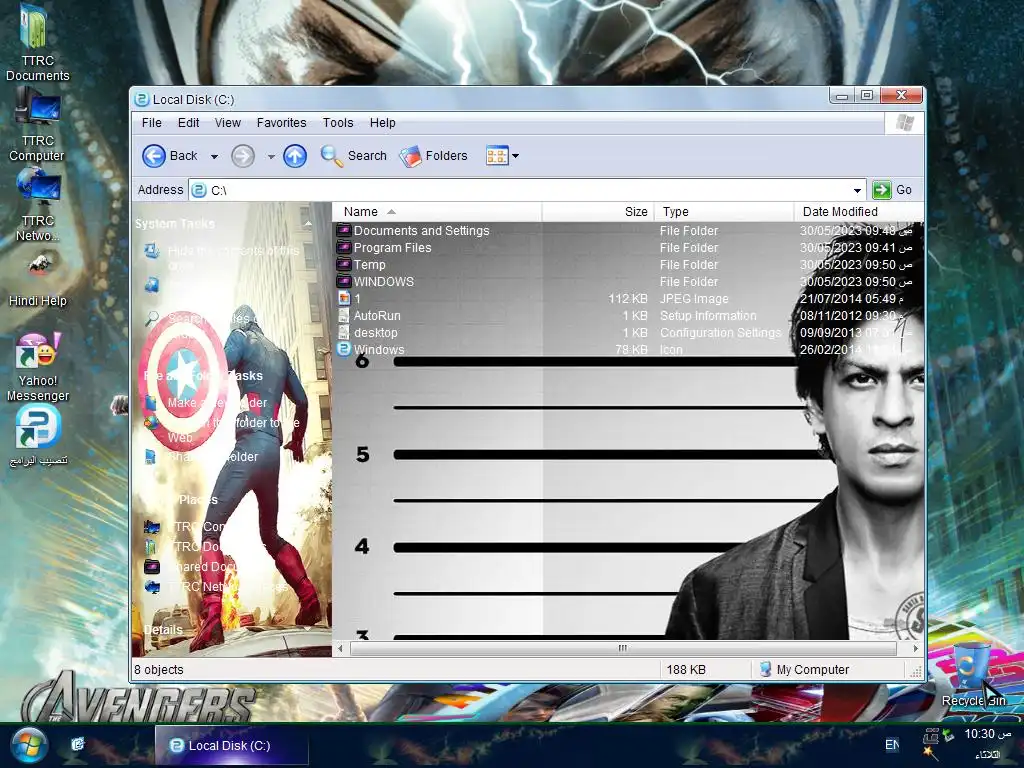The width and height of the screenshot is (1024, 768).
Task: Click the scroll right arrow
Action: tap(915, 648)
